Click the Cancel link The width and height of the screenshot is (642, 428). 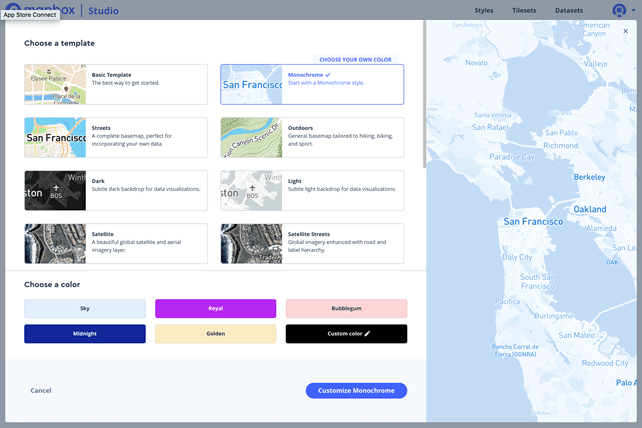41,390
